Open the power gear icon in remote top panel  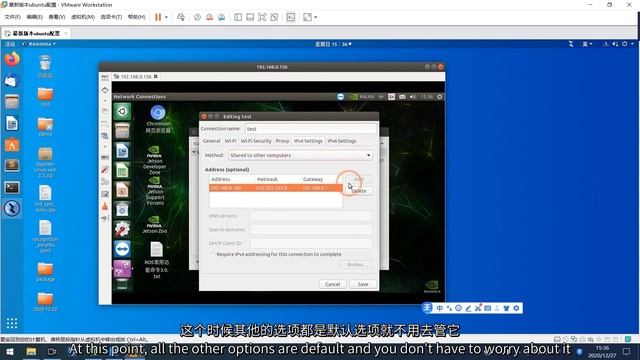[440, 97]
